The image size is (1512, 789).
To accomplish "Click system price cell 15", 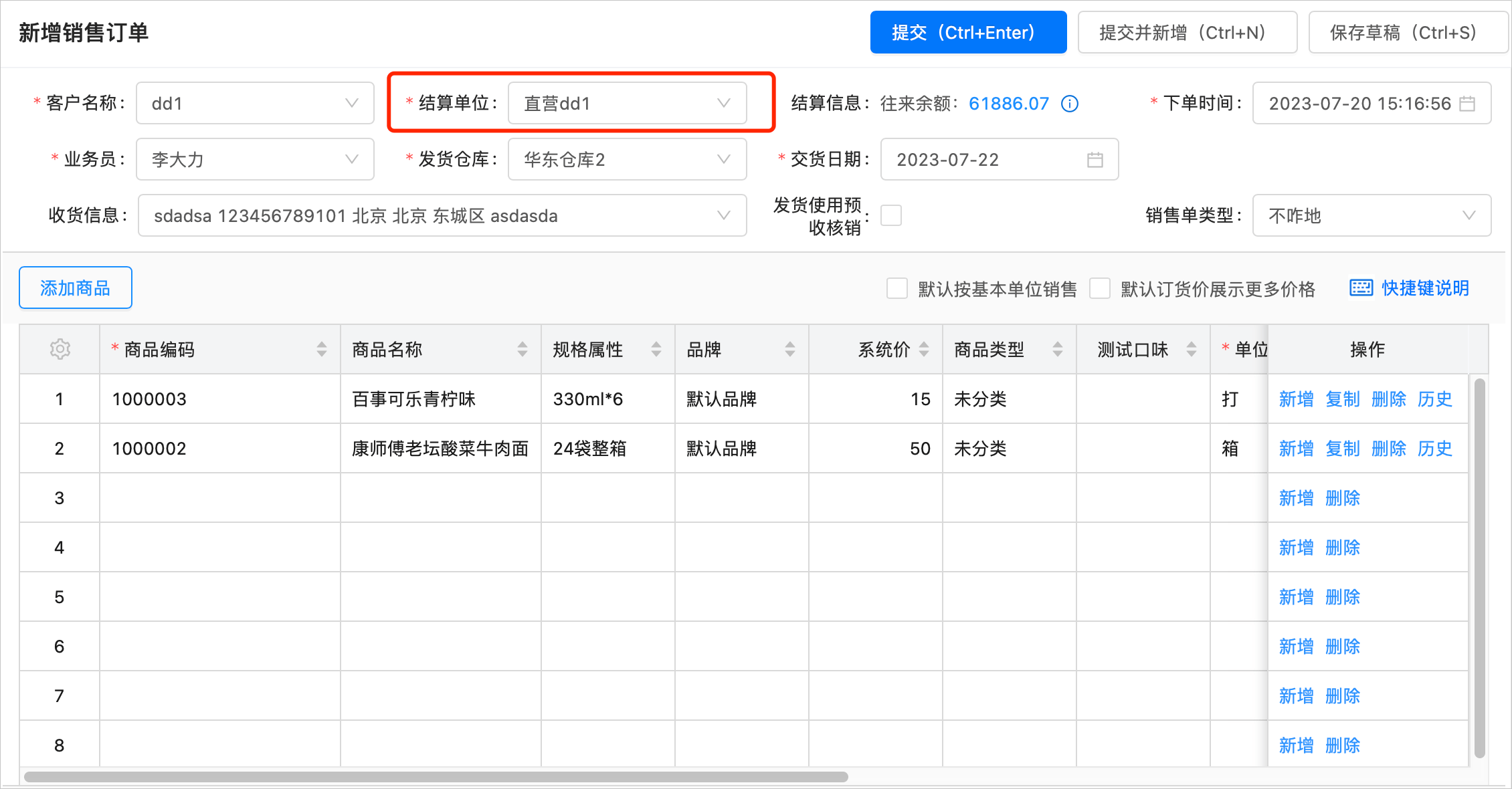I will point(876,399).
